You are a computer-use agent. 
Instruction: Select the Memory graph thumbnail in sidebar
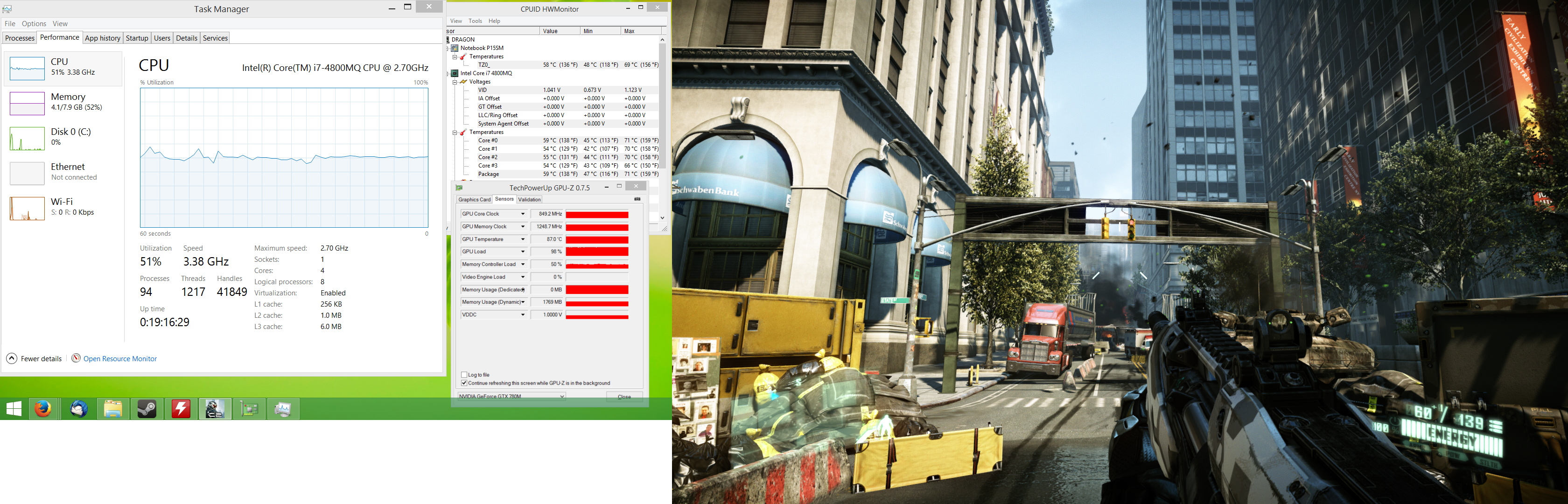28,104
